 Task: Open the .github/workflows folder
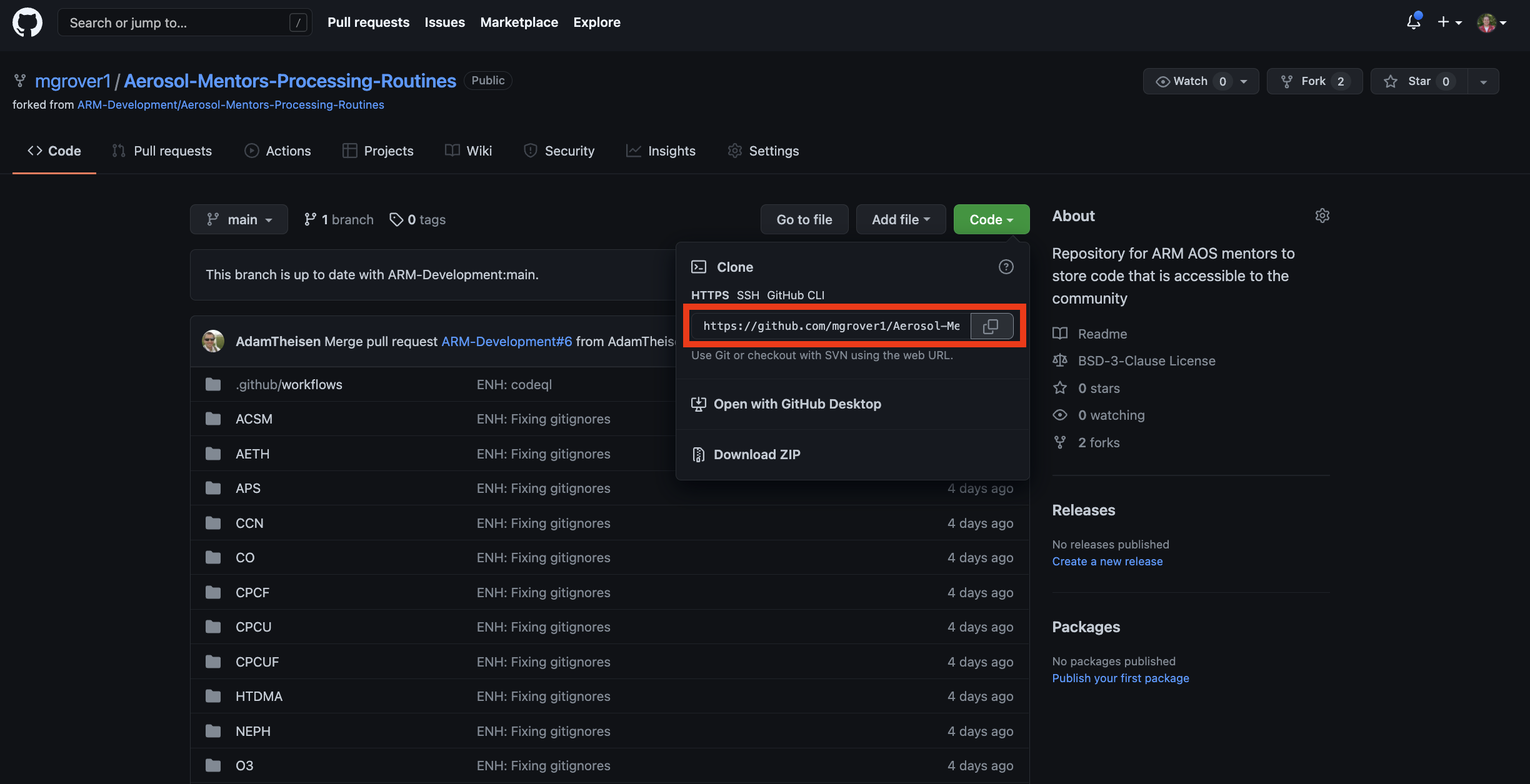289,384
